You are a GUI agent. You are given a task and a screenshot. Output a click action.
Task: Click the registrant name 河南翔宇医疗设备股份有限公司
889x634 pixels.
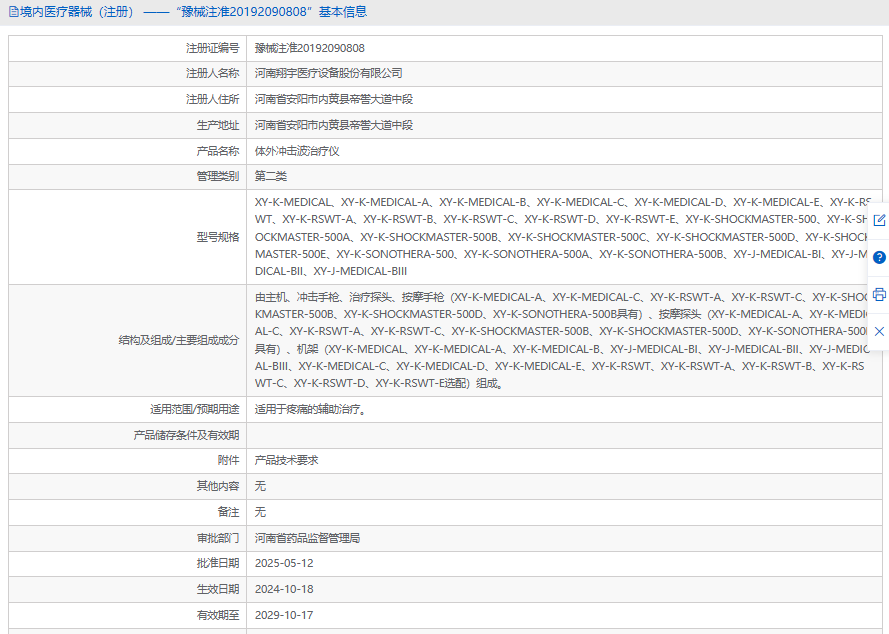328,73
